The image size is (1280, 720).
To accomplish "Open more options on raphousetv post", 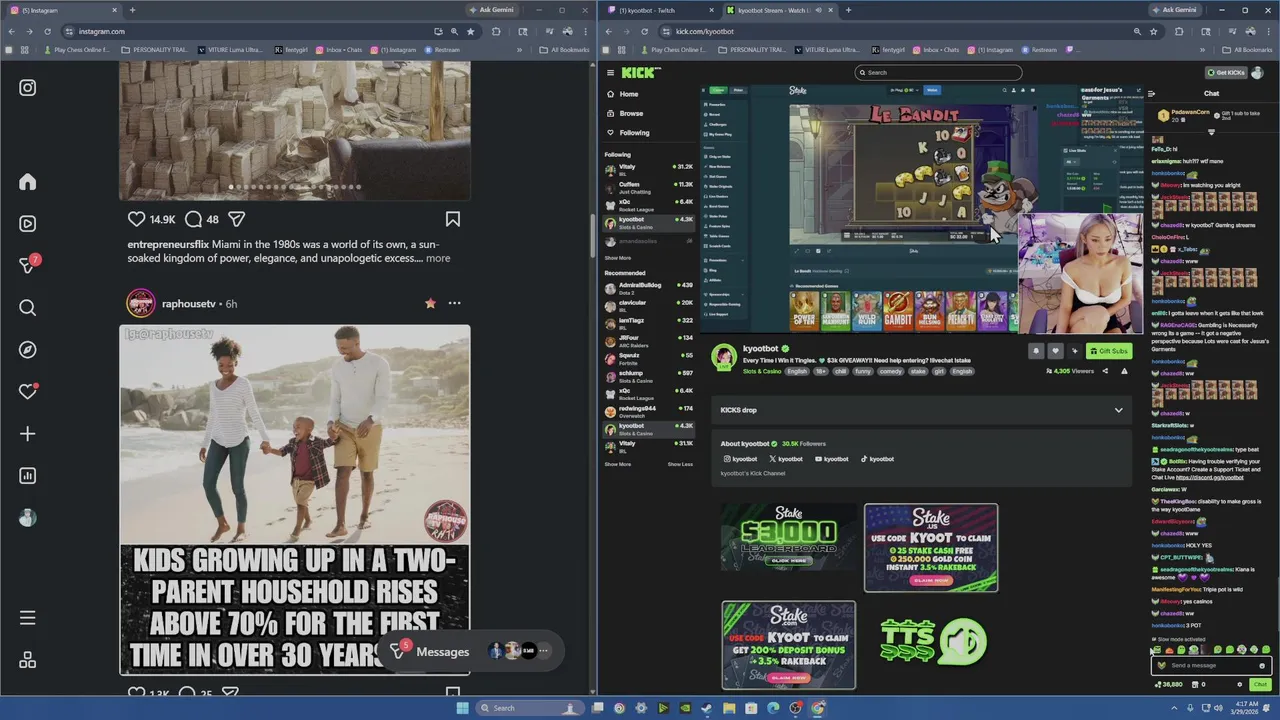I will tap(454, 303).
